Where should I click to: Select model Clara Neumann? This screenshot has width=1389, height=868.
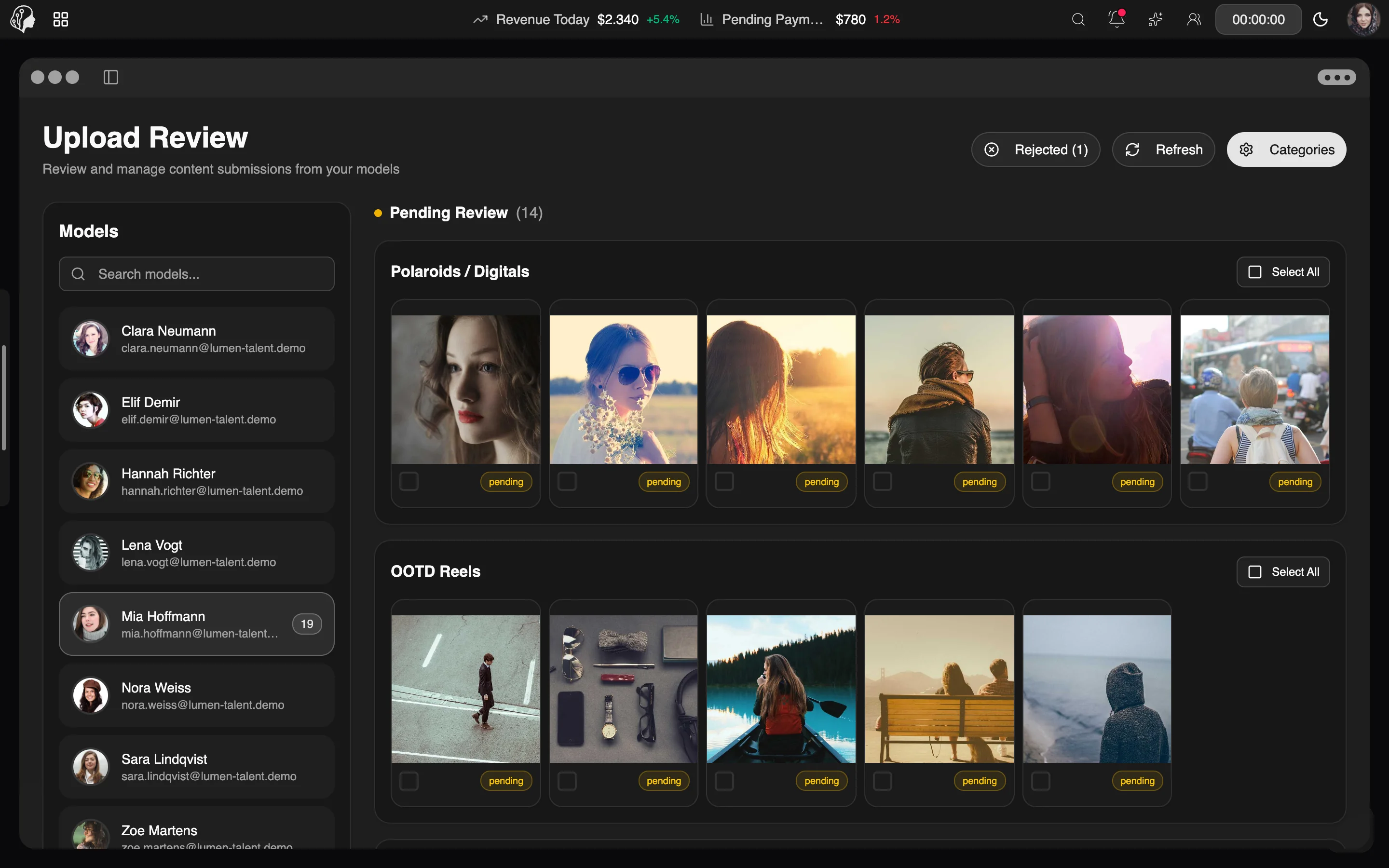(x=197, y=339)
